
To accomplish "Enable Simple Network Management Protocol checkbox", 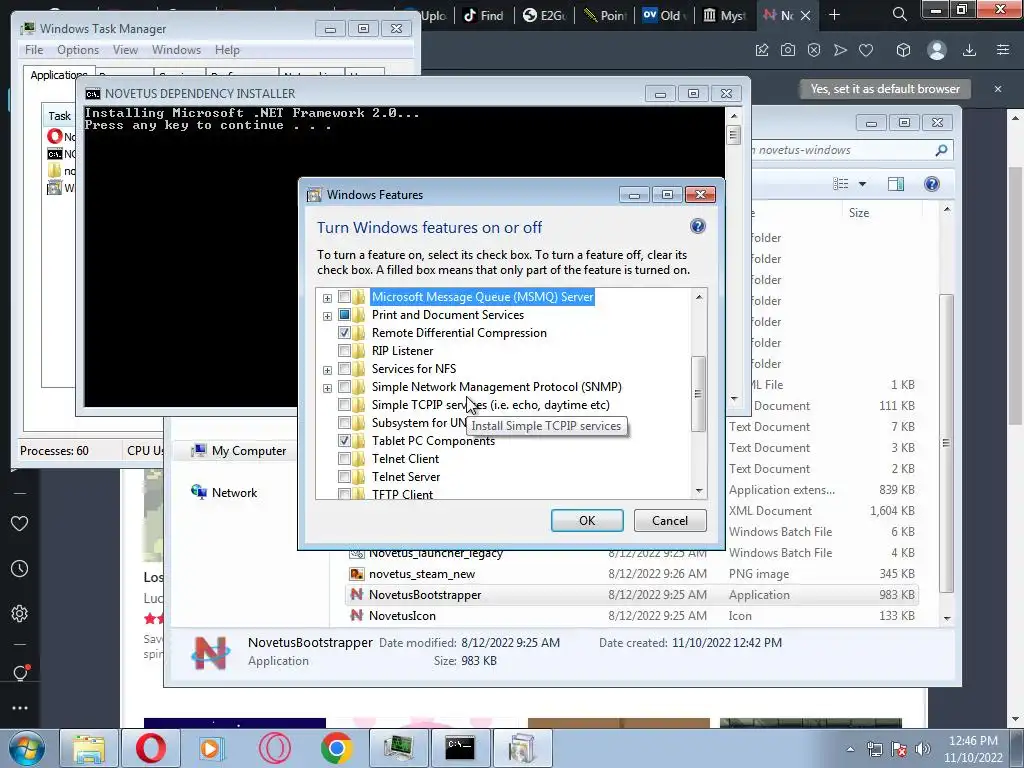I will 344,387.
